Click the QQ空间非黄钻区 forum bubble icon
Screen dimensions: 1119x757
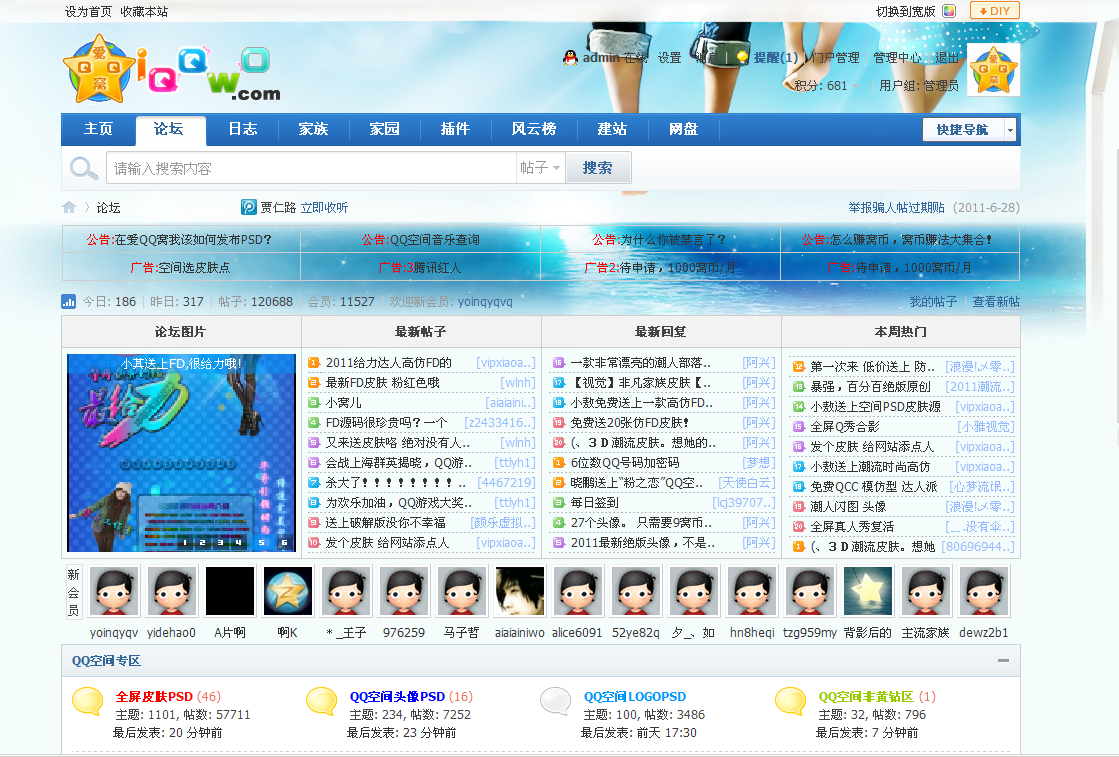click(x=791, y=701)
